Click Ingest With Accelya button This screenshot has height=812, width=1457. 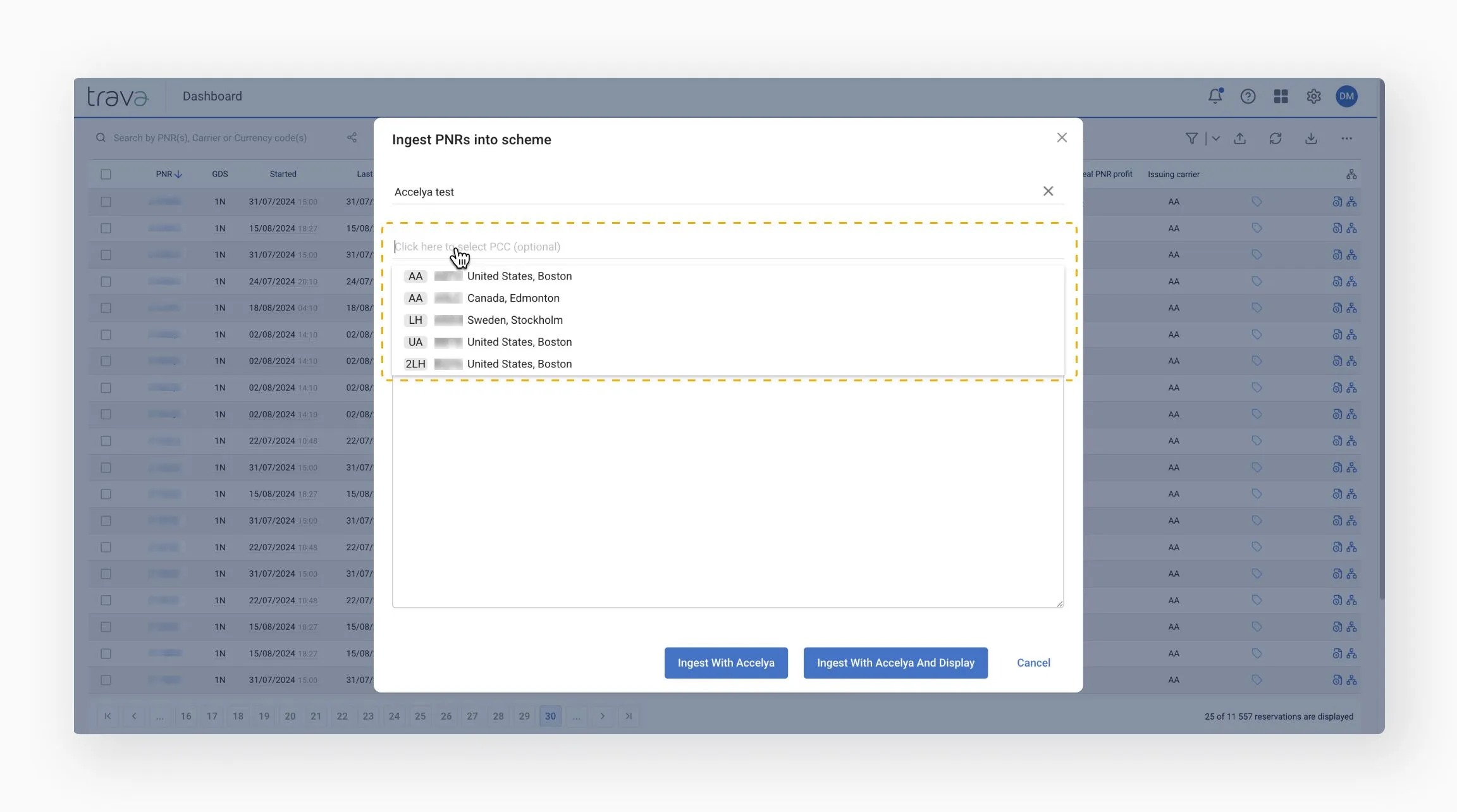pyautogui.click(x=725, y=663)
